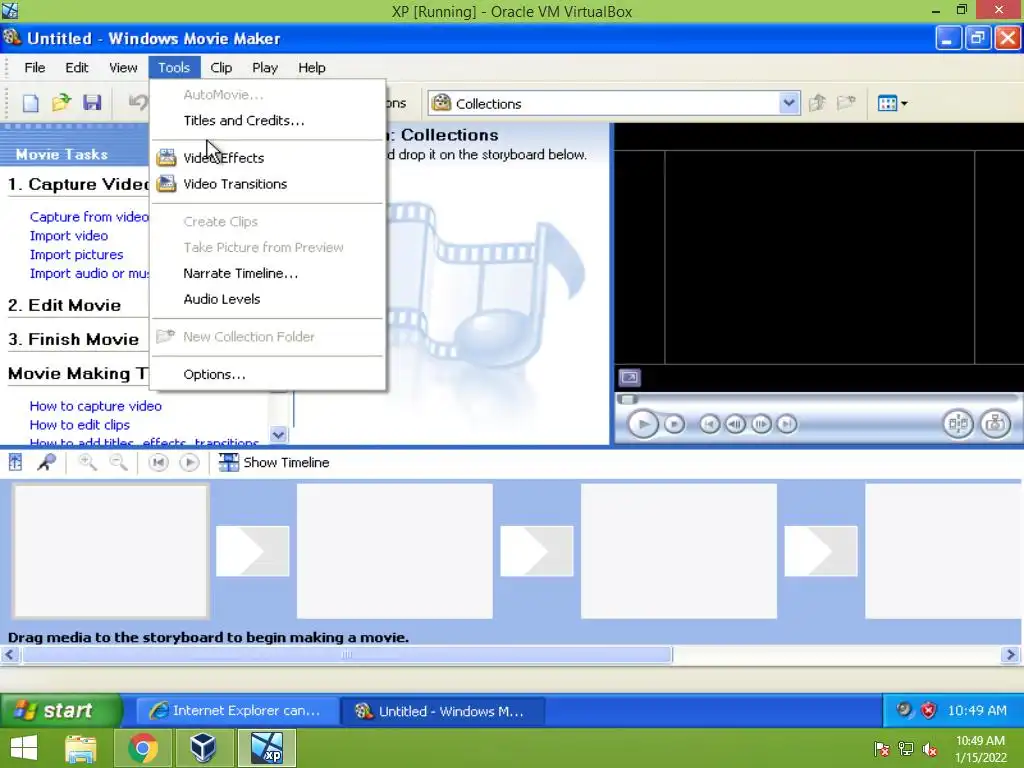Click the New Project toolbar icon
Viewport: 1024px width, 768px height.
click(x=30, y=103)
